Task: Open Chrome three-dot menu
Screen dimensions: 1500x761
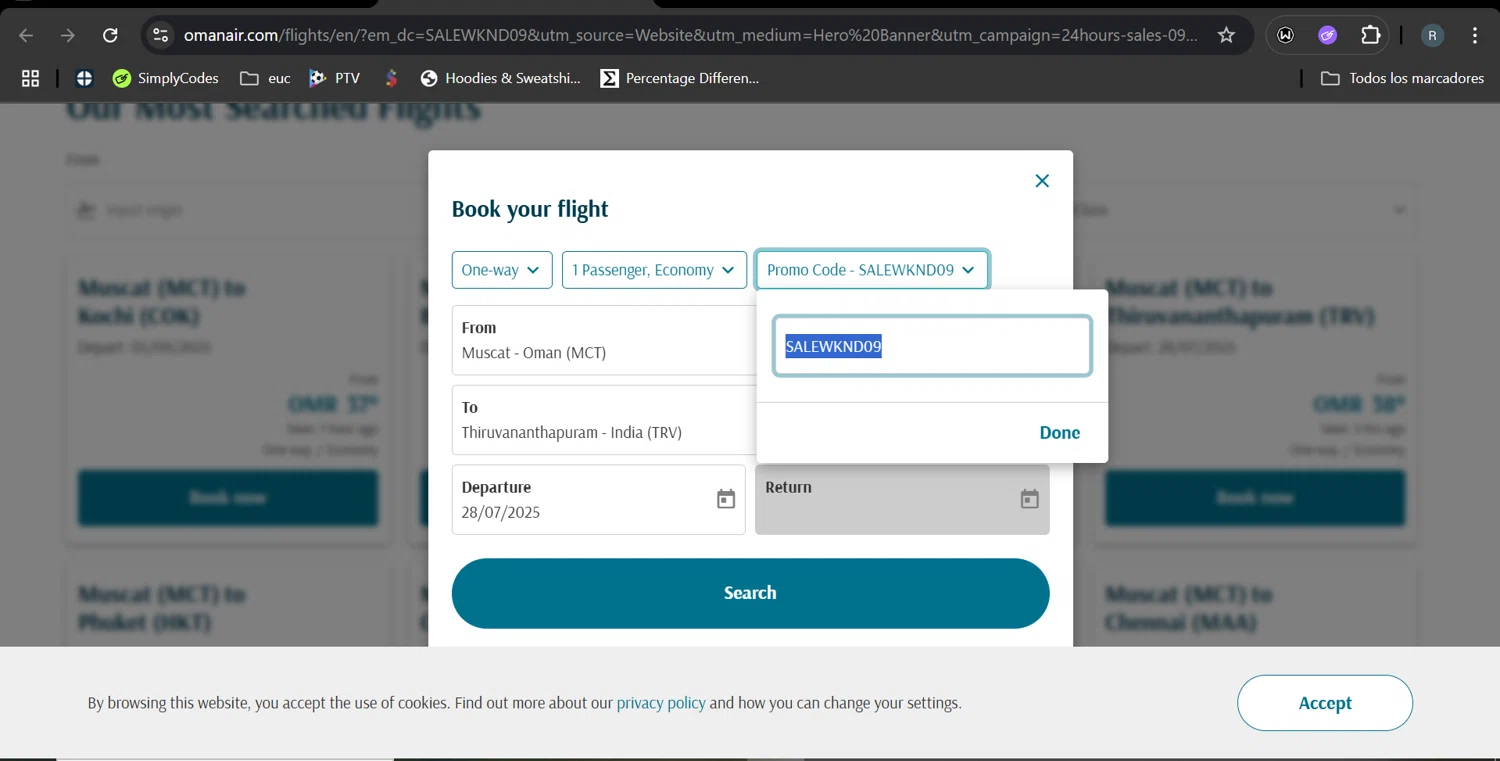Action: pos(1475,35)
